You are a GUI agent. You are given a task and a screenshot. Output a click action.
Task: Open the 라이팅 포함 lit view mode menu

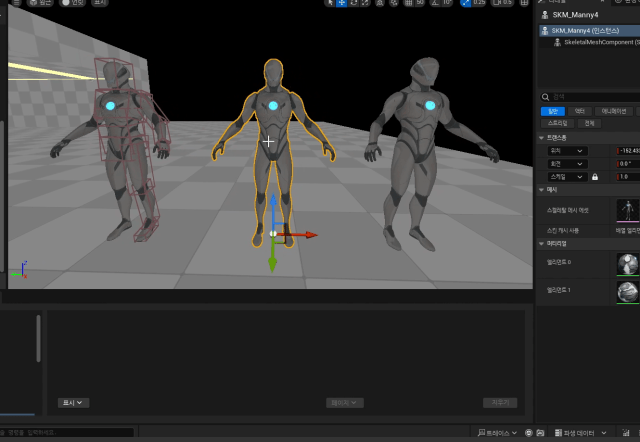73,2
